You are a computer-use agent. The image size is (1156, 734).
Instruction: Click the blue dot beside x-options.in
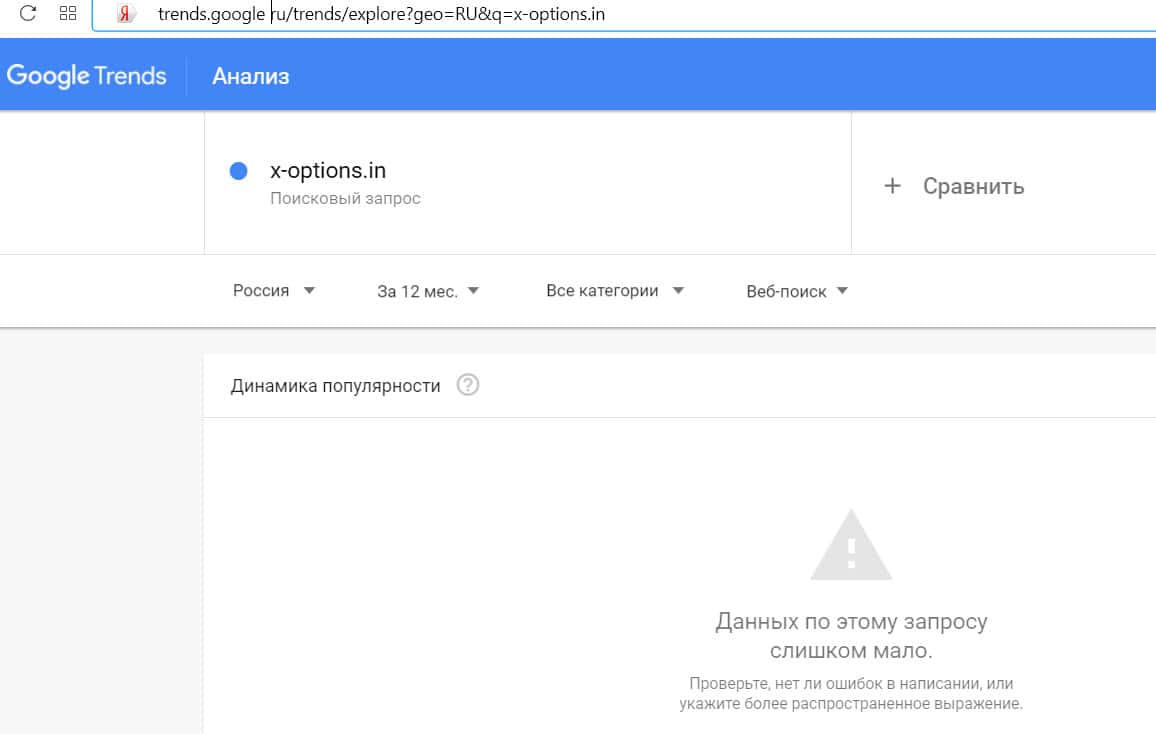tap(238, 171)
